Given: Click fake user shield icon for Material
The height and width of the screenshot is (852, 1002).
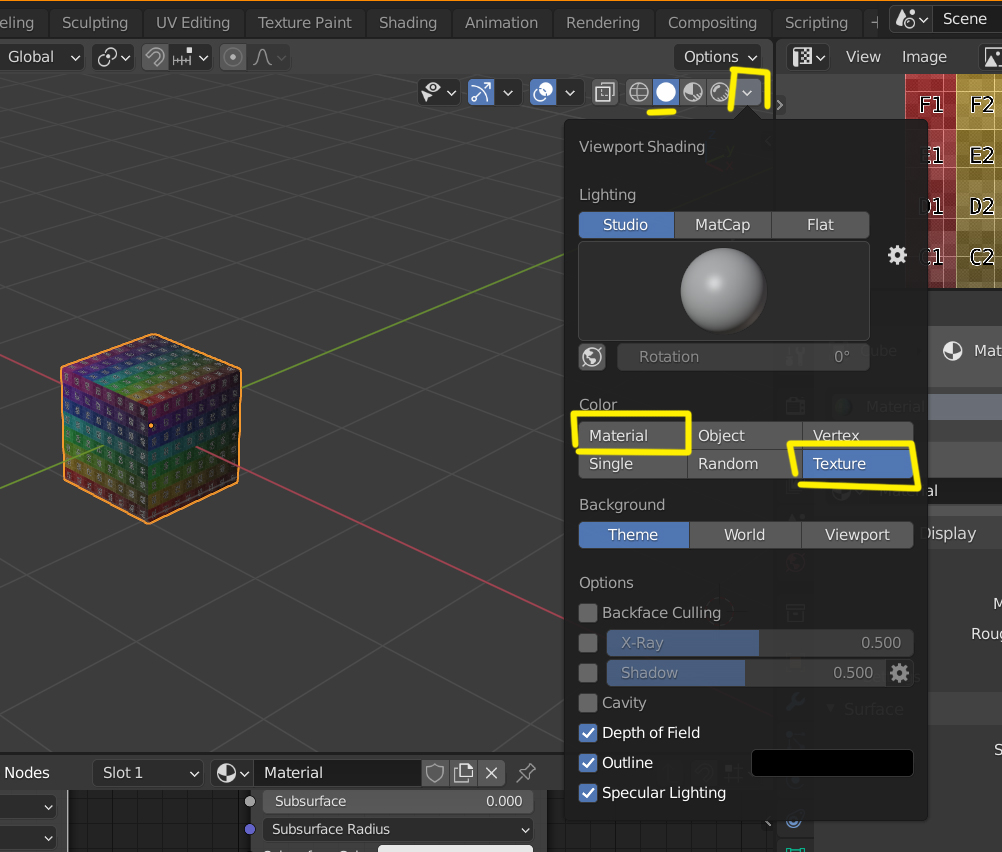Looking at the screenshot, I should tap(435, 773).
